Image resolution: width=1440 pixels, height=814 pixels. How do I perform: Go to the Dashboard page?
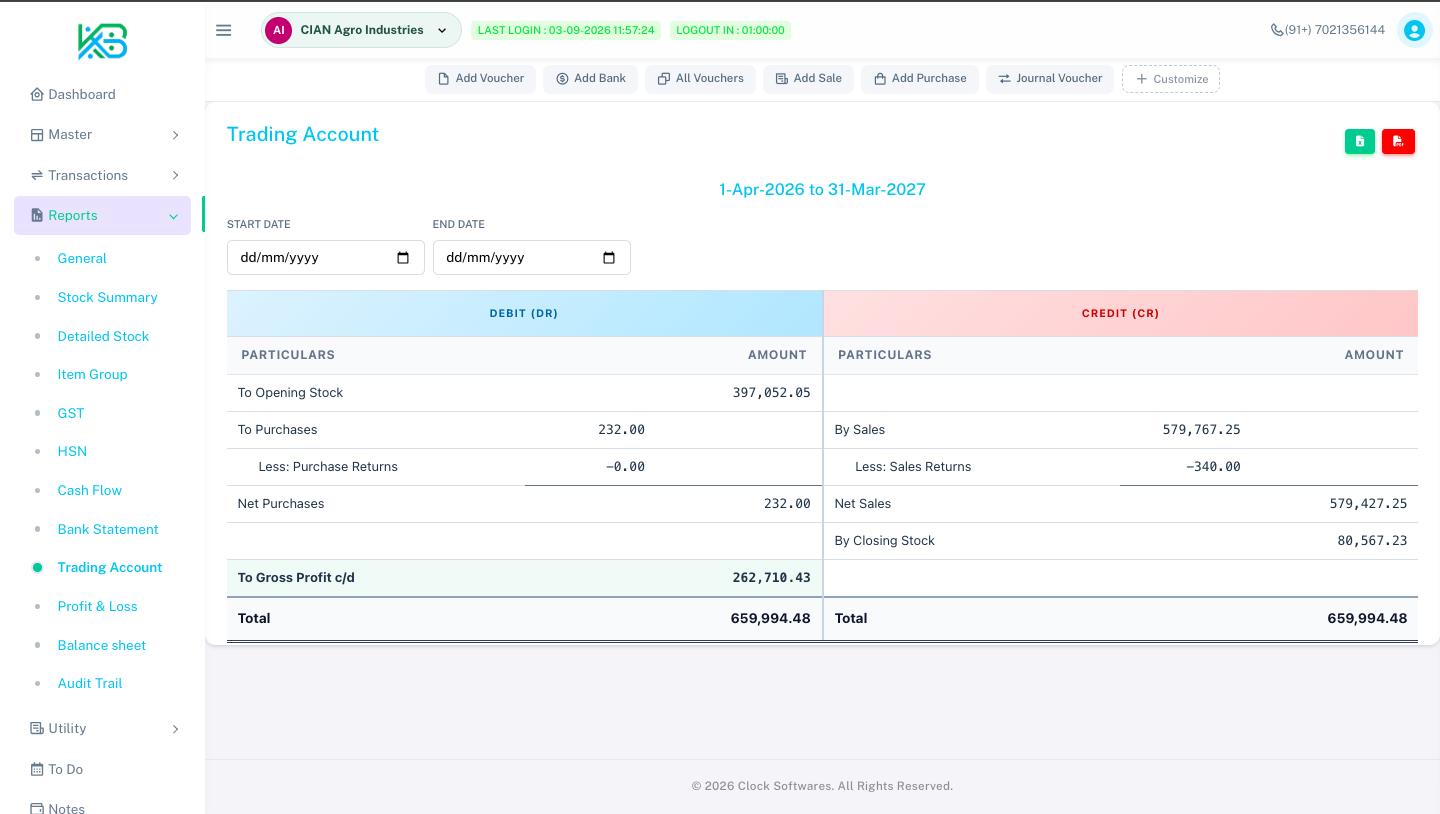point(73,95)
